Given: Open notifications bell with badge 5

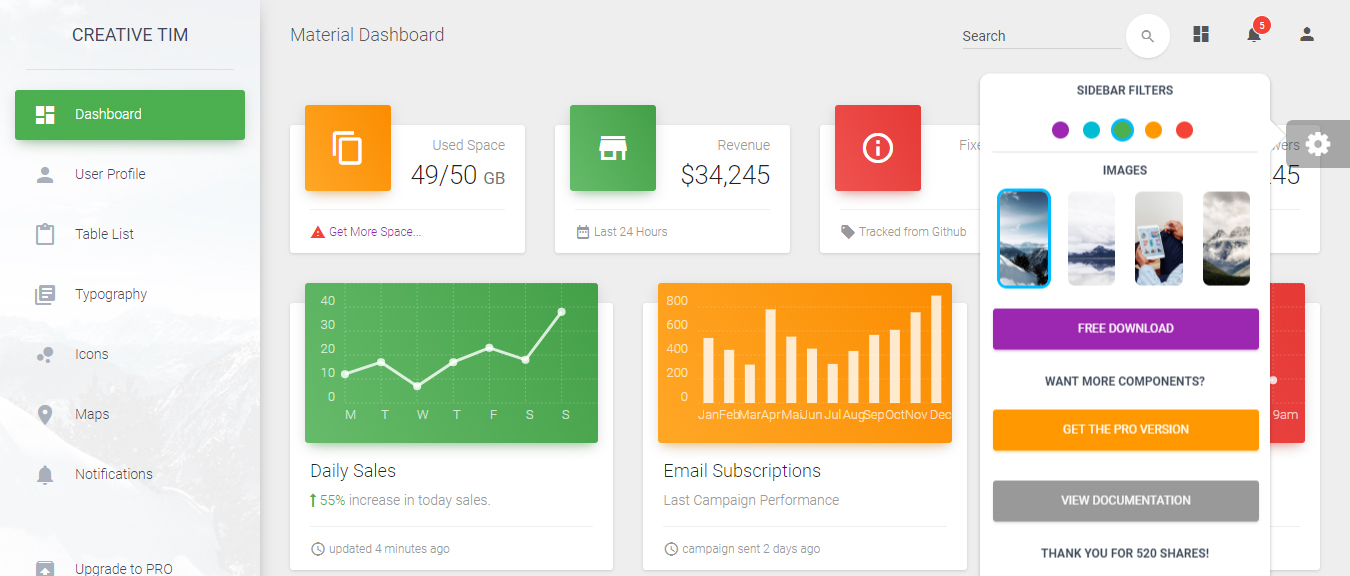Looking at the screenshot, I should (x=1254, y=34).
